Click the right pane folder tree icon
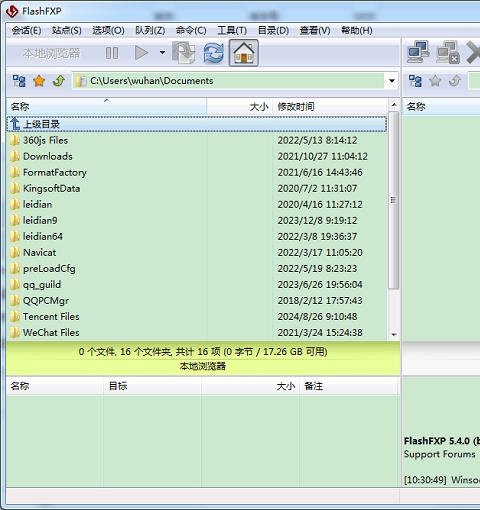 click(x=415, y=81)
